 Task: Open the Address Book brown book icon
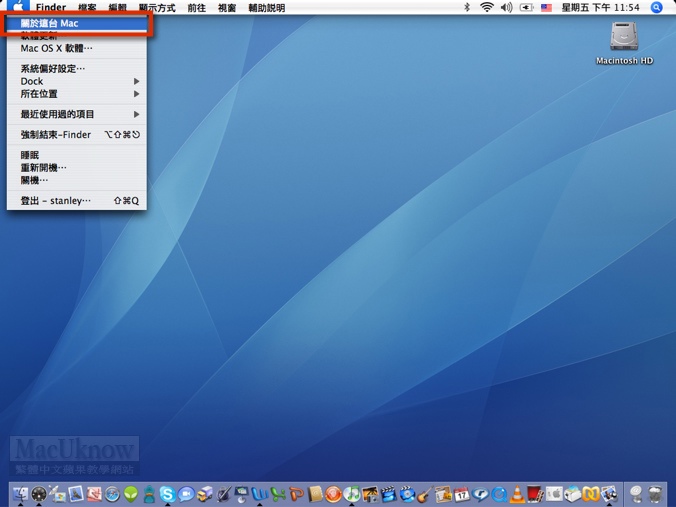(315, 494)
